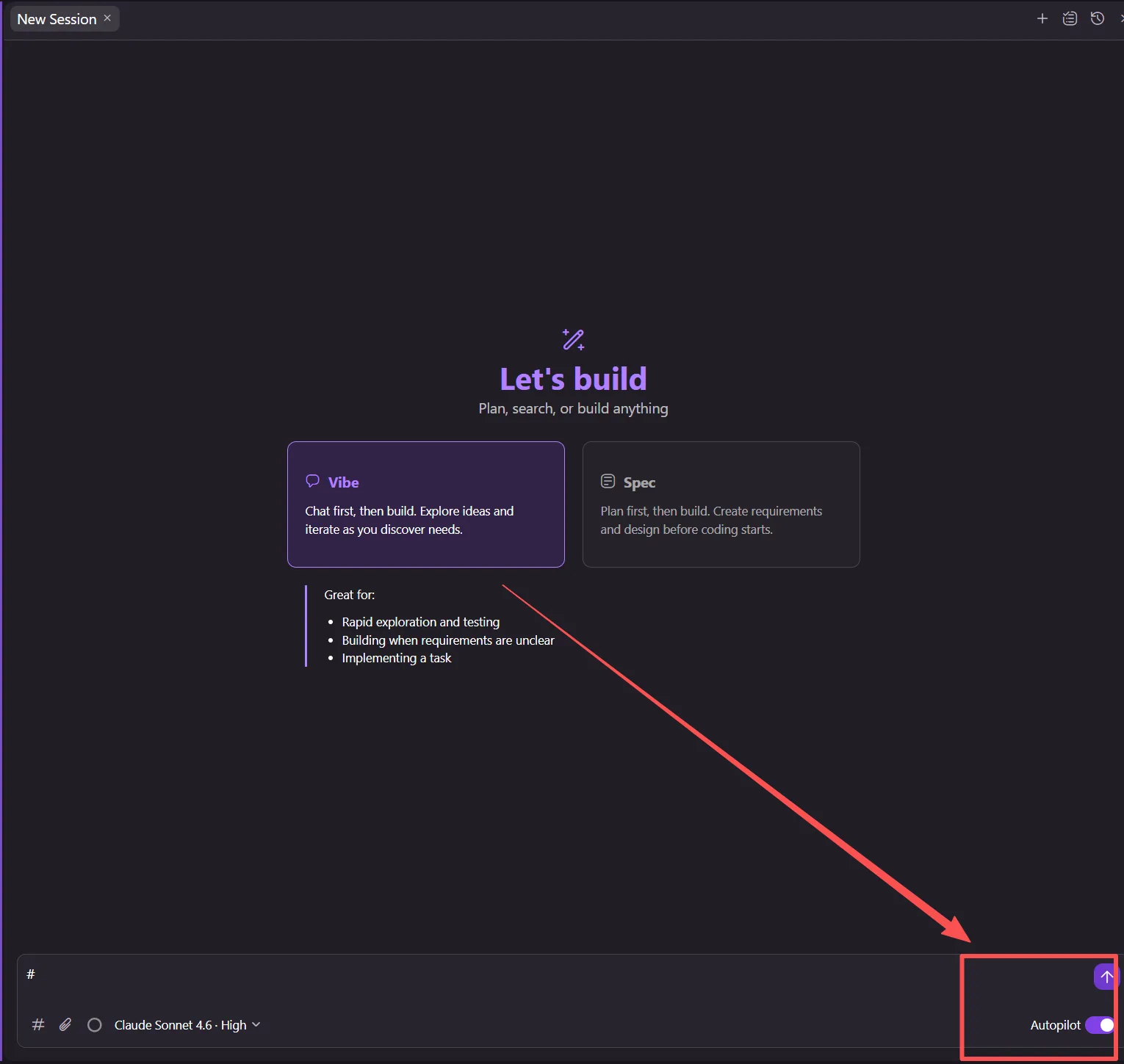Choose the Vibe mode card

pyautogui.click(x=426, y=504)
